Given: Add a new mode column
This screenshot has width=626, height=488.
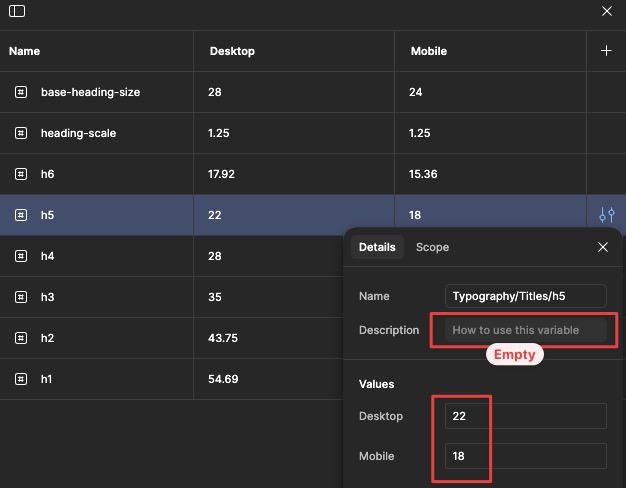Looking at the screenshot, I should pos(606,51).
